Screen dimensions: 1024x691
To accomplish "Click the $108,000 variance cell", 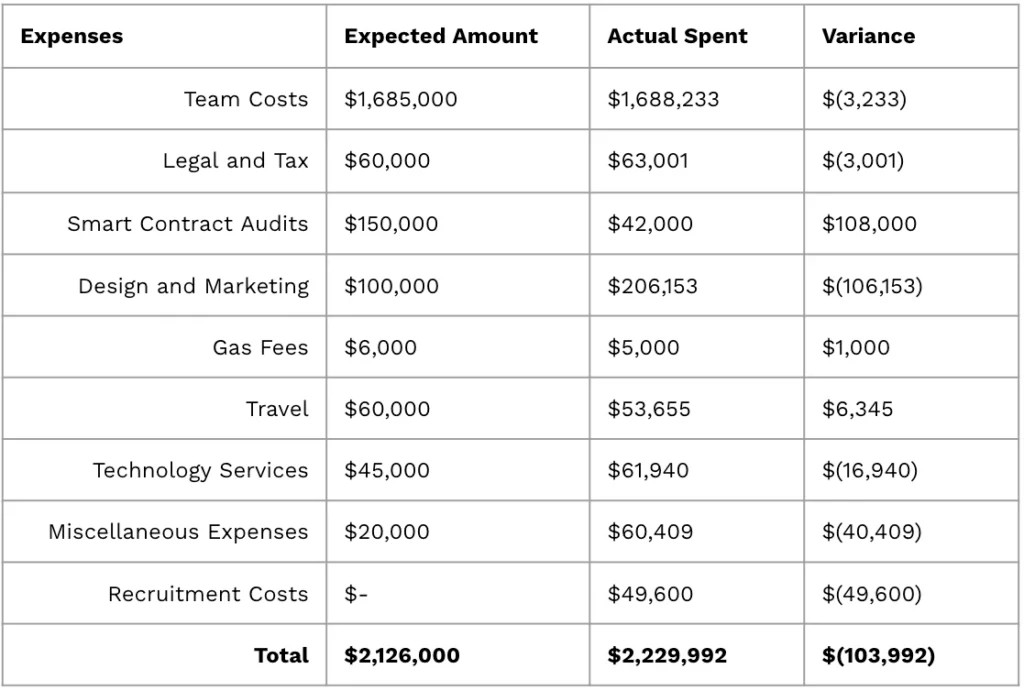I will click(868, 224).
